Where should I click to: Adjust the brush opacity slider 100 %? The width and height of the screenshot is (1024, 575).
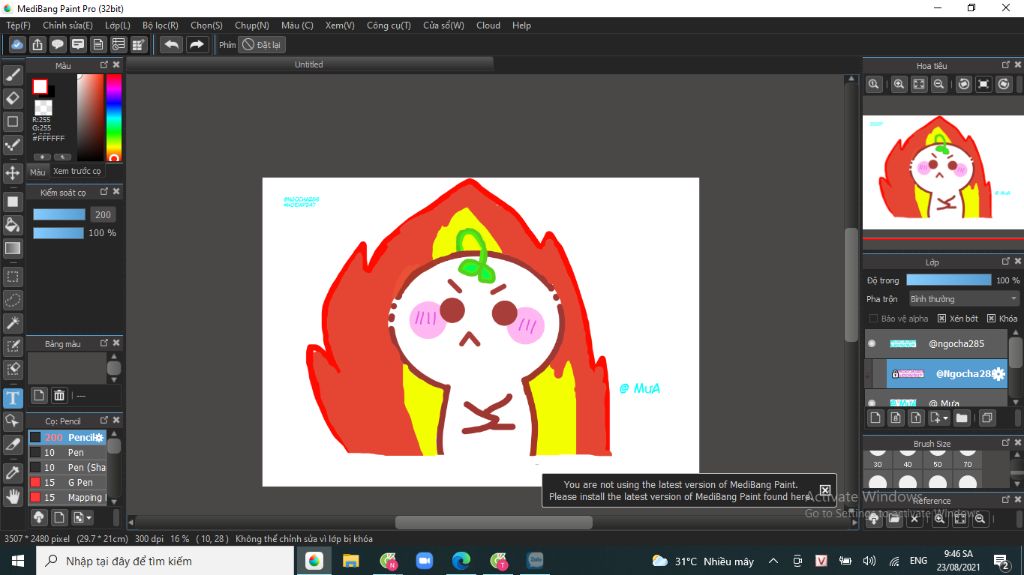click(59, 233)
